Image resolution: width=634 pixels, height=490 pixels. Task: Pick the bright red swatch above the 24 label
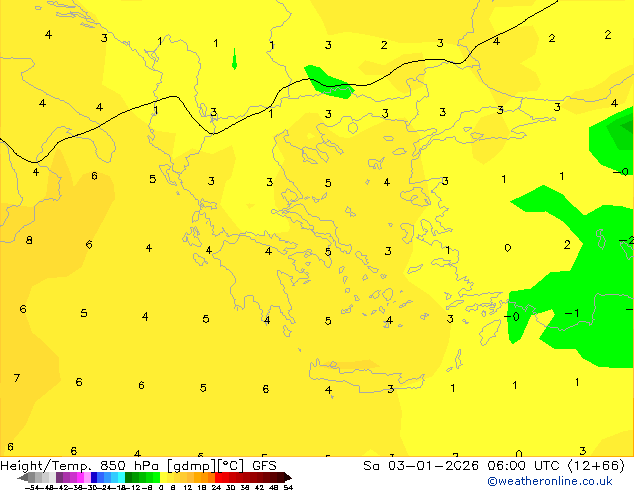click(x=218, y=478)
